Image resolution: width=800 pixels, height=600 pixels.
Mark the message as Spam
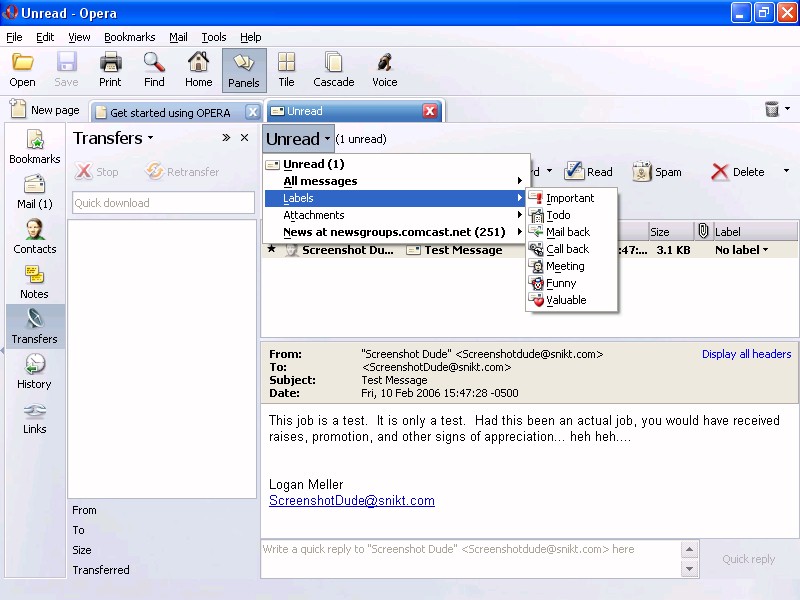point(657,172)
